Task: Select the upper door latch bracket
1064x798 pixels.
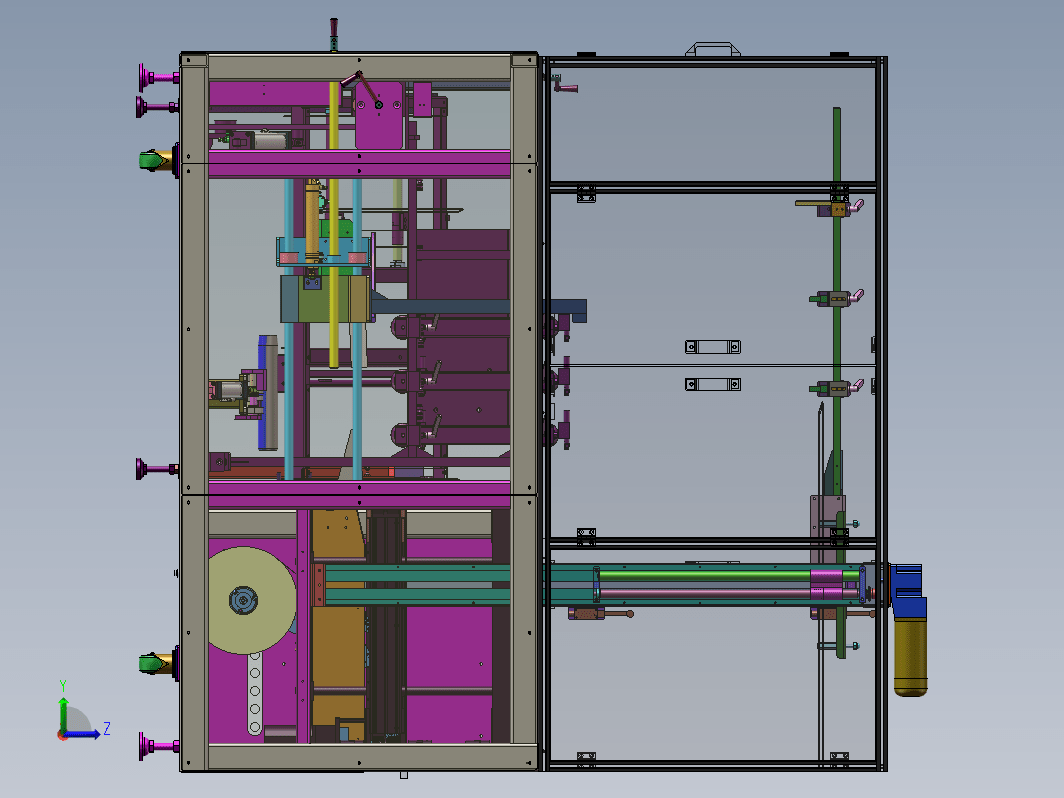Action: 712,347
